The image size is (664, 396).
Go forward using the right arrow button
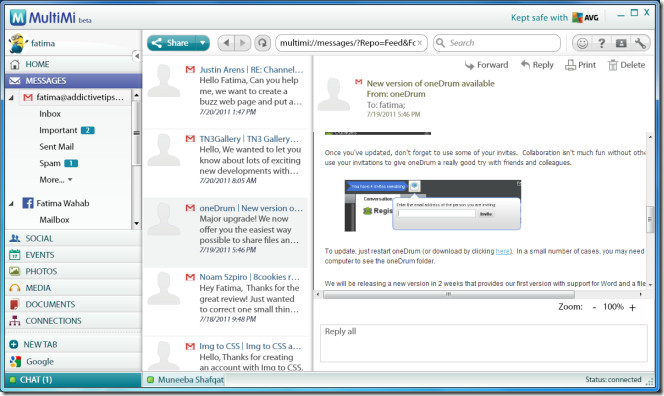[x=243, y=43]
